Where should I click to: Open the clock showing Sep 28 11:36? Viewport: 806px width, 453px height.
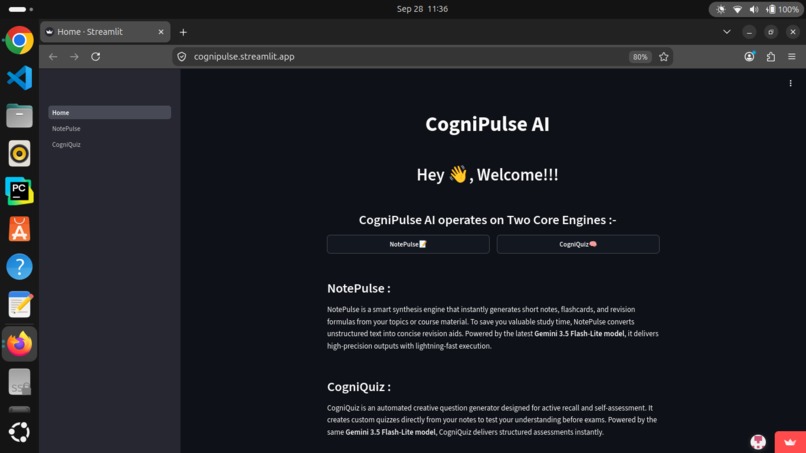tap(422, 9)
